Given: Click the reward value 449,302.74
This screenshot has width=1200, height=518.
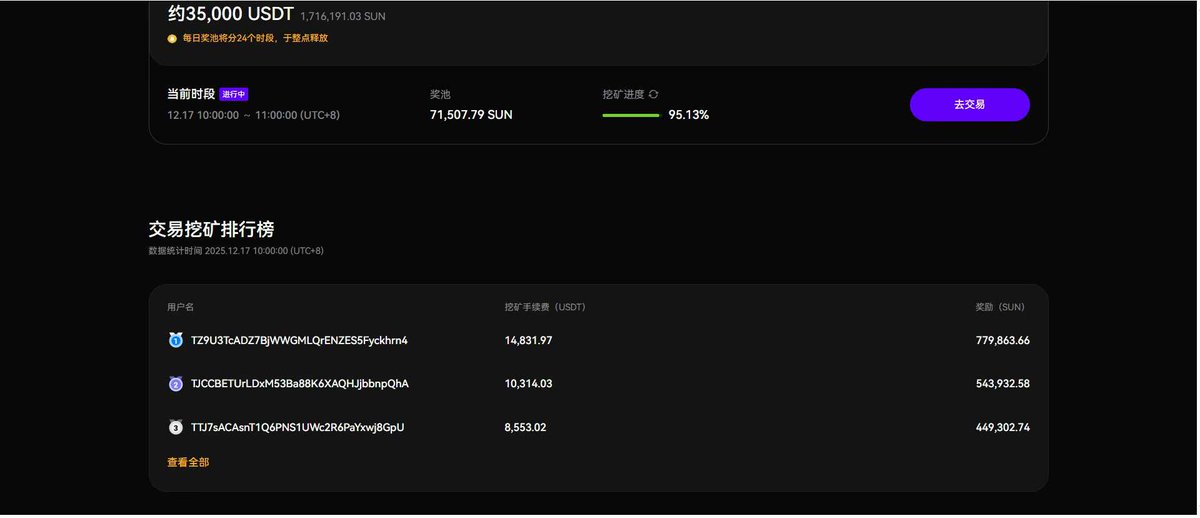Looking at the screenshot, I should [1002, 427].
